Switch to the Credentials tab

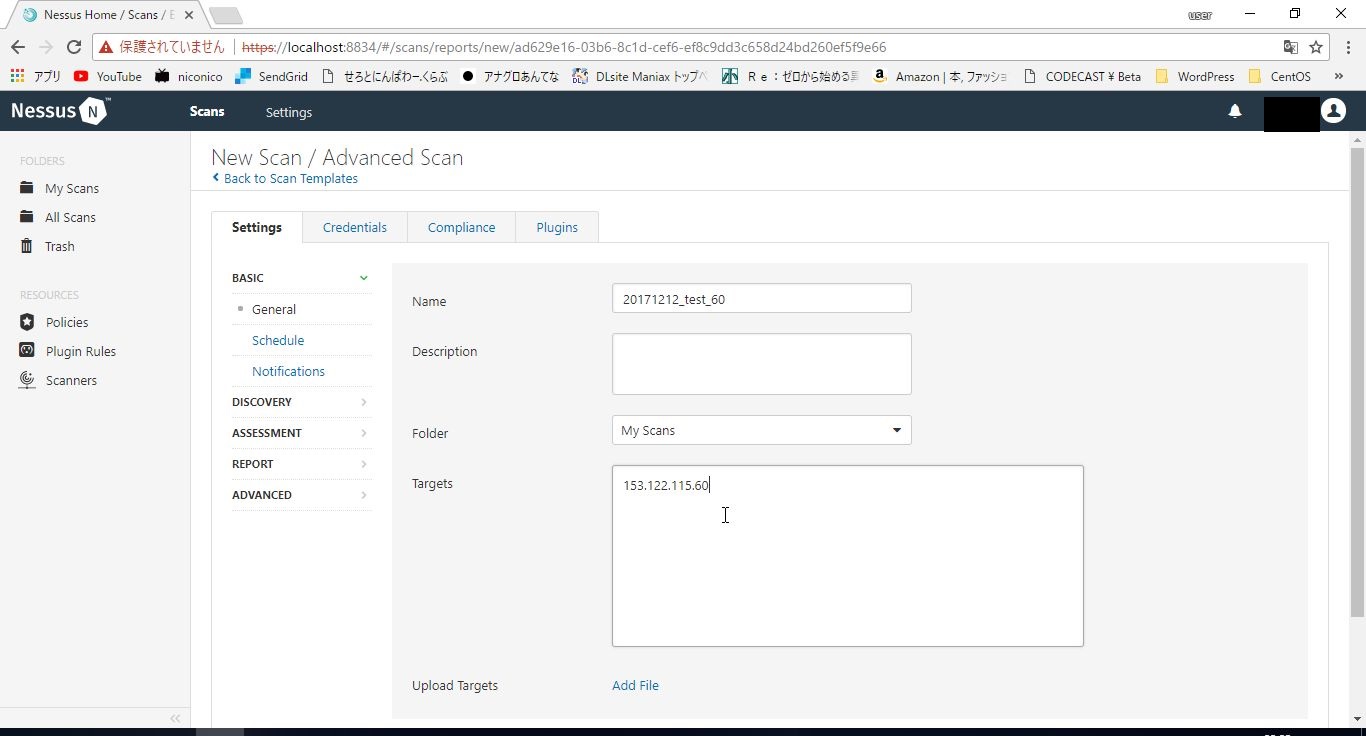point(355,227)
